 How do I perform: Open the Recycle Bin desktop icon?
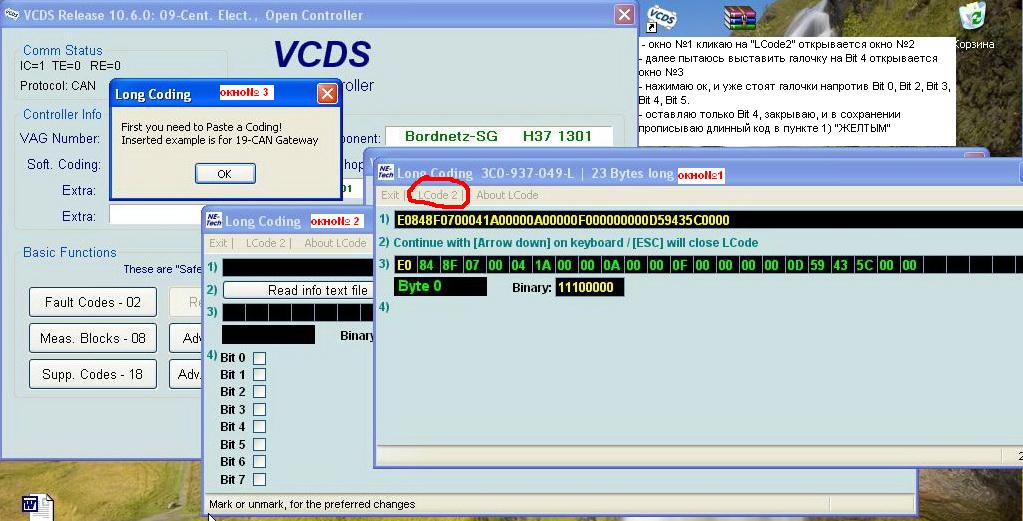(x=972, y=18)
